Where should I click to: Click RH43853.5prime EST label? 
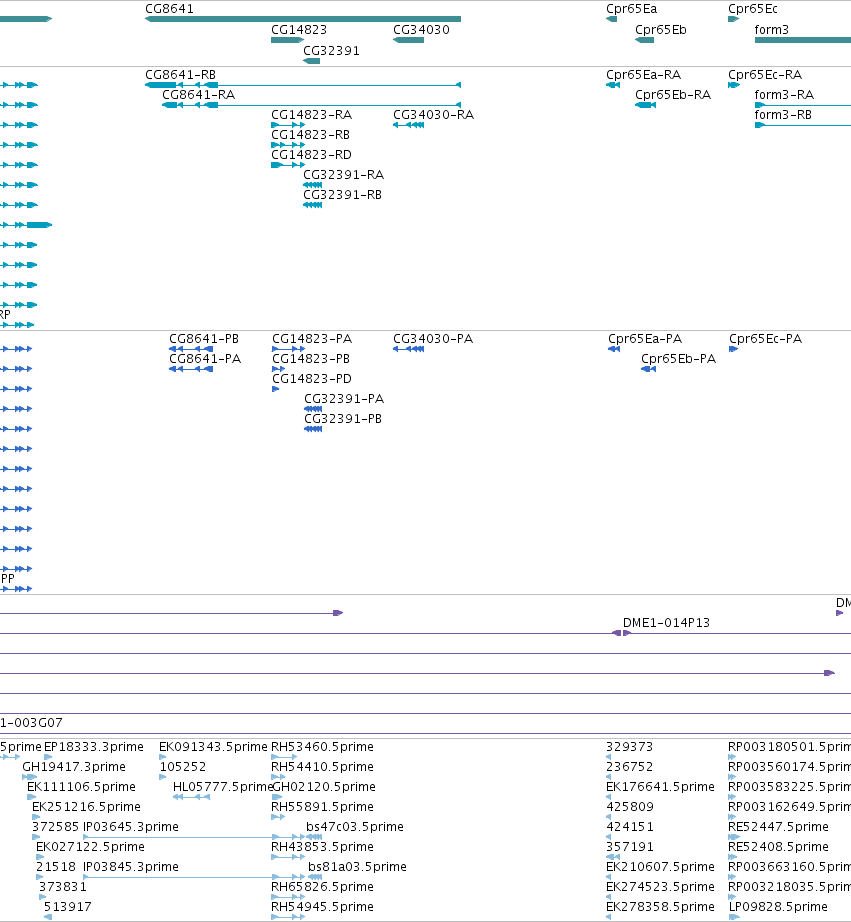(x=322, y=847)
